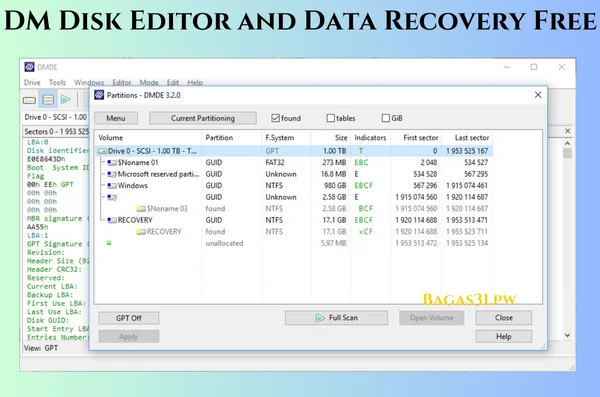Click the partitions list toolbar icon
This screenshot has width=600, height=397.
pos(48,100)
